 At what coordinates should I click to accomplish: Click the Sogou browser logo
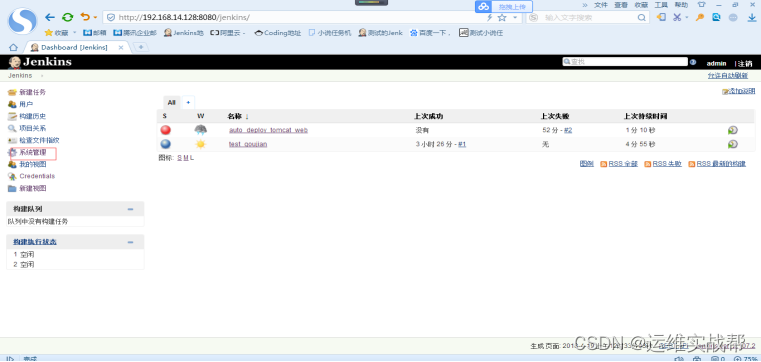tap(22, 20)
